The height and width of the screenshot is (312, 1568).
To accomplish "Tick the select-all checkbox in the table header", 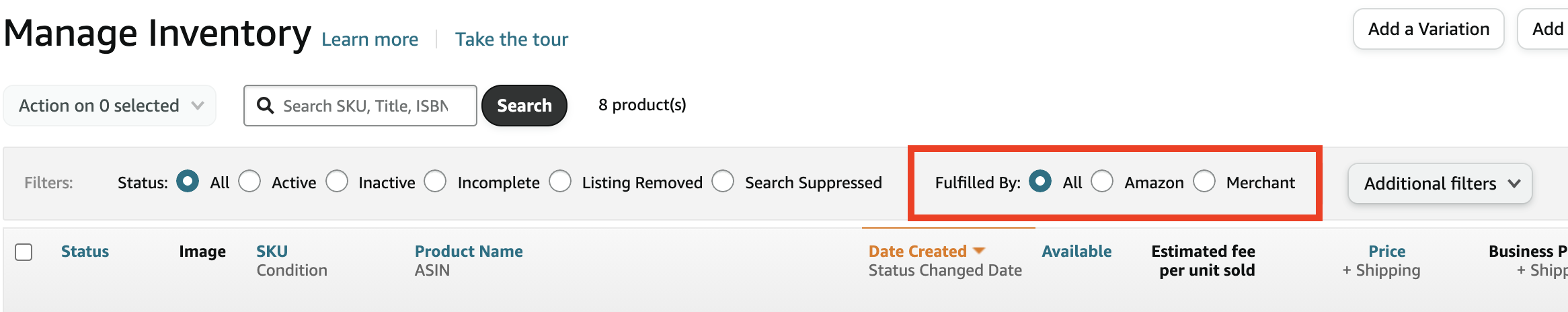I will coord(24,252).
